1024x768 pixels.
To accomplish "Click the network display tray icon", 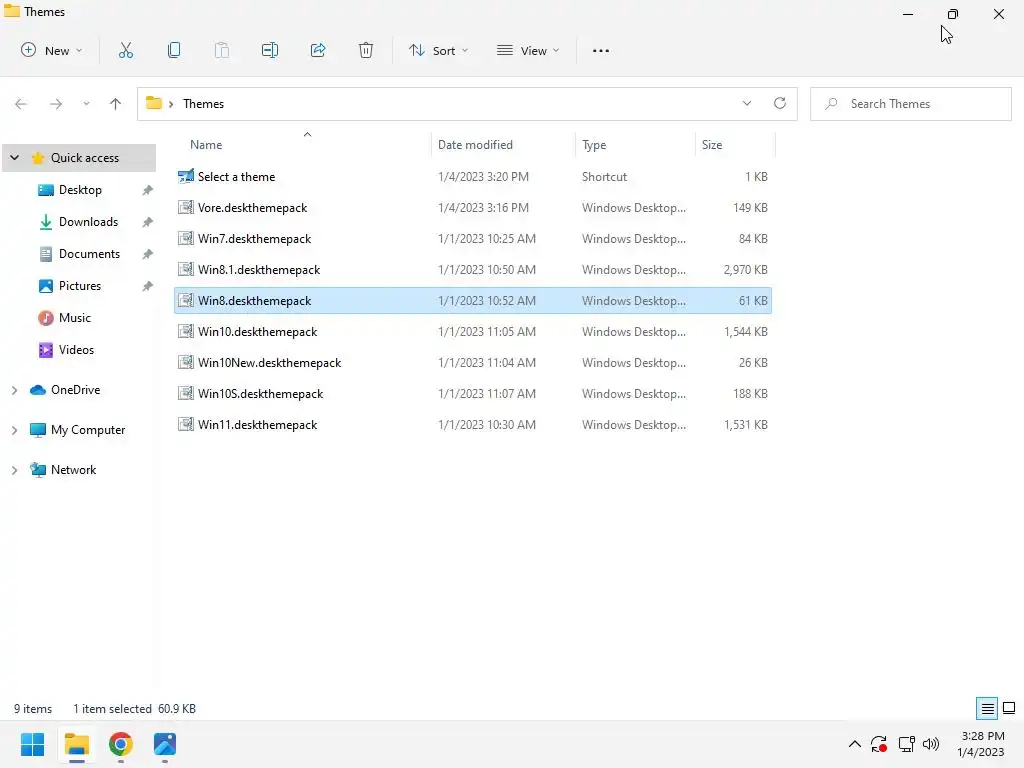I will [906, 744].
